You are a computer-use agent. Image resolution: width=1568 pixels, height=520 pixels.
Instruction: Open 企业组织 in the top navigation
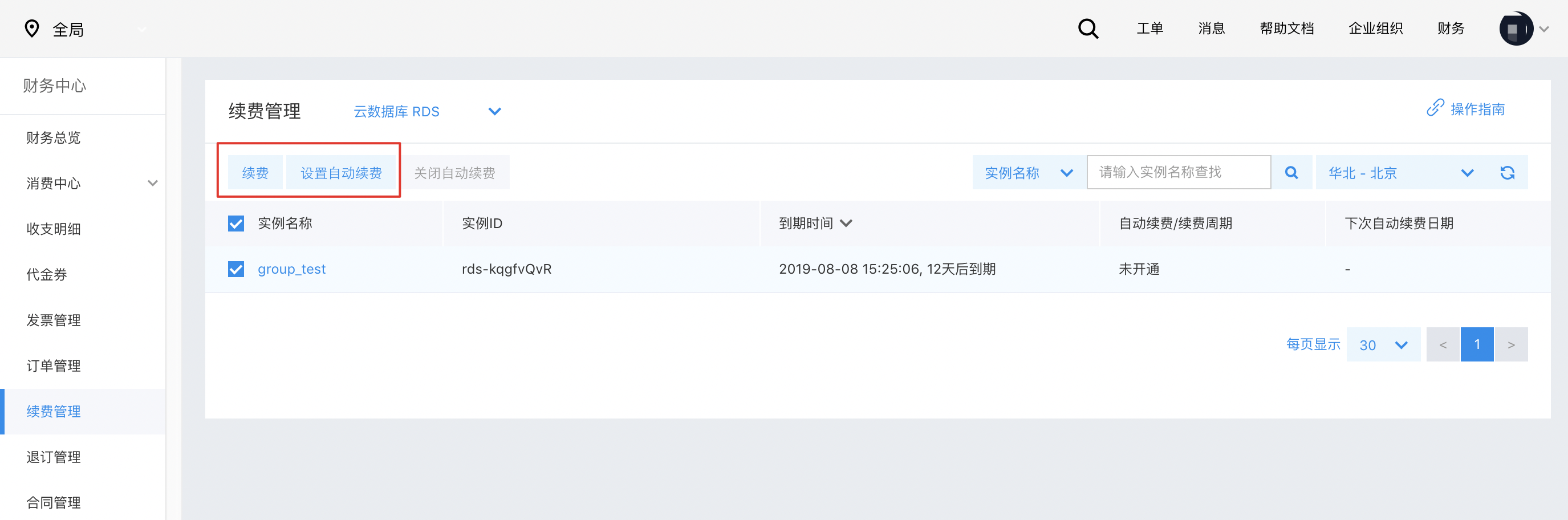point(1376,29)
